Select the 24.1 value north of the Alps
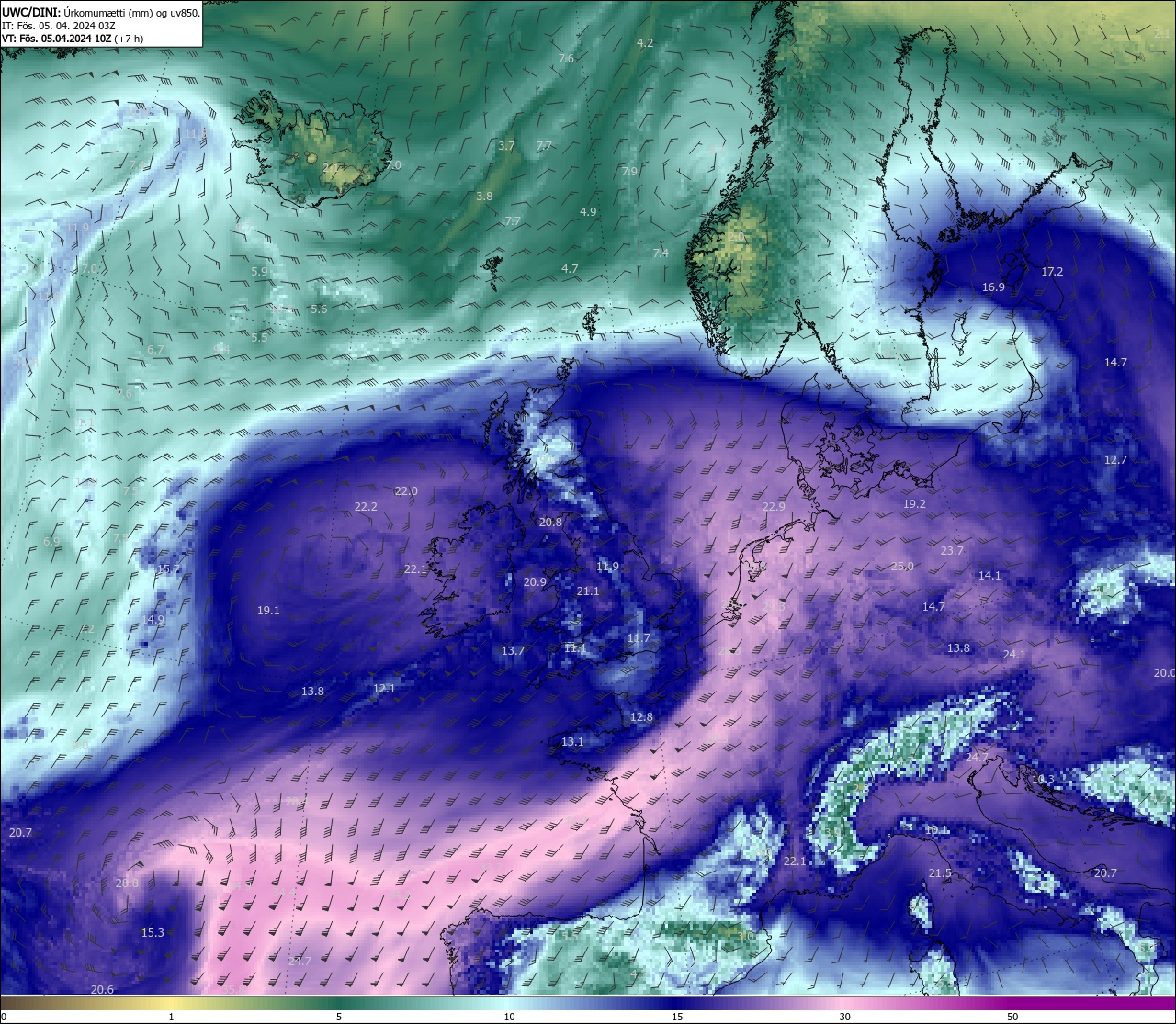 click(x=1014, y=655)
